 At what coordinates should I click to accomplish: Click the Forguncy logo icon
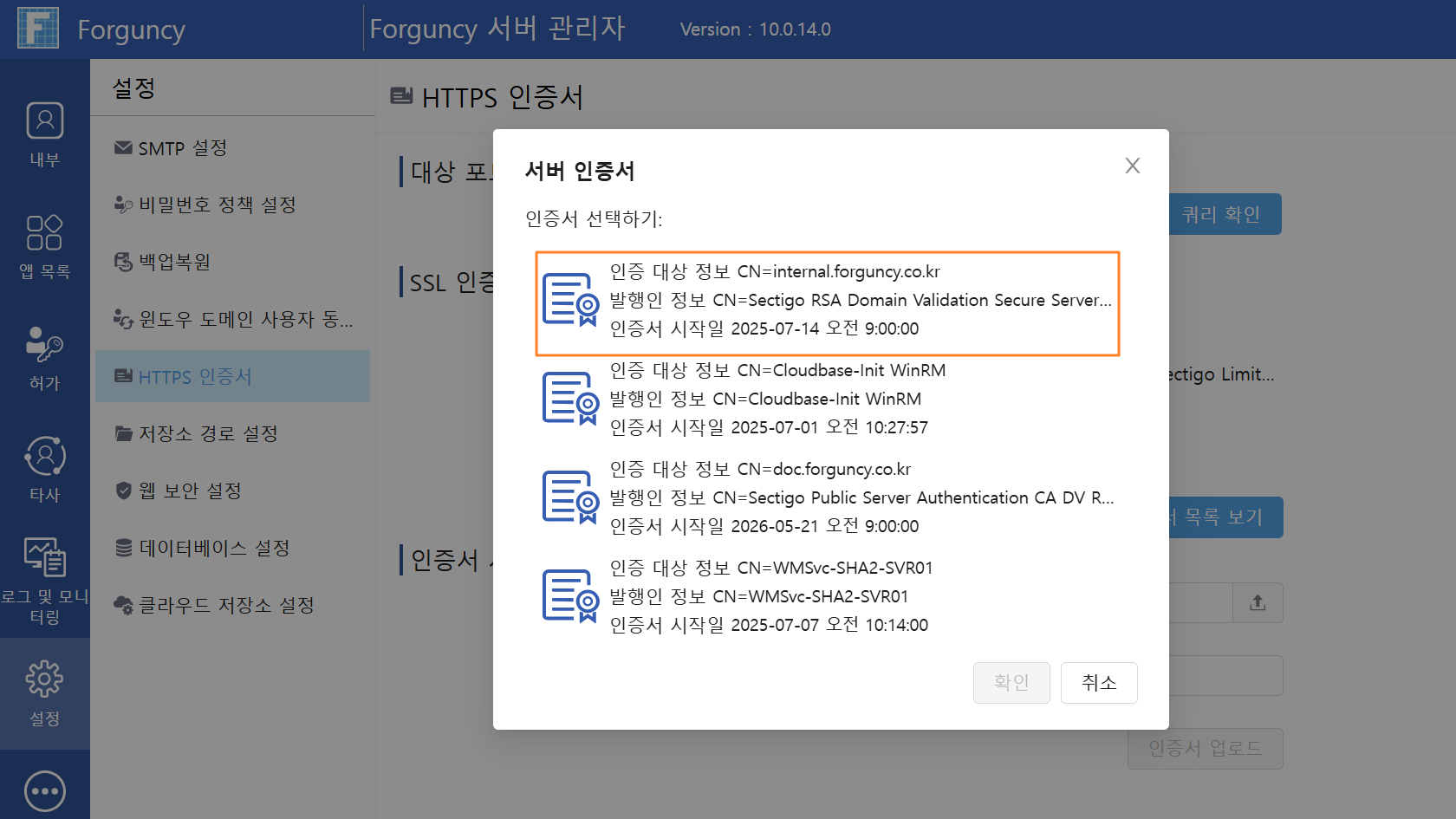tap(38, 28)
